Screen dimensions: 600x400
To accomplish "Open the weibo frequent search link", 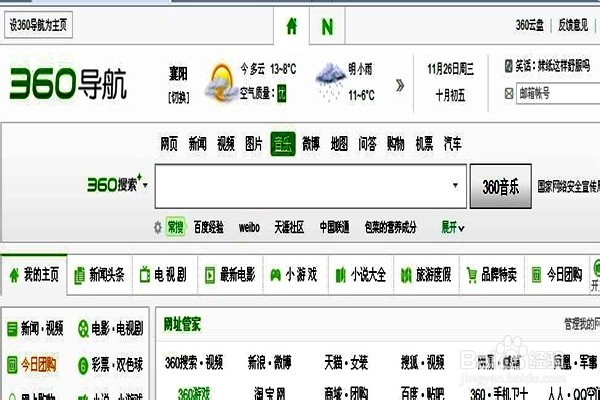I will pyautogui.click(x=249, y=228).
